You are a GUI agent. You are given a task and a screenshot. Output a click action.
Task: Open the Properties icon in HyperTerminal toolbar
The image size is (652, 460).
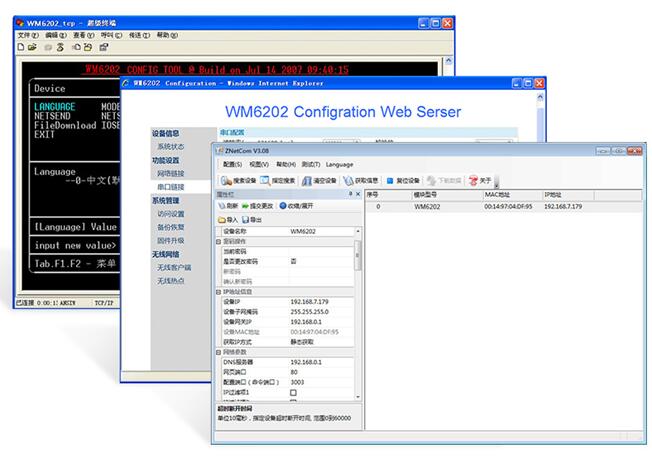coord(104,47)
